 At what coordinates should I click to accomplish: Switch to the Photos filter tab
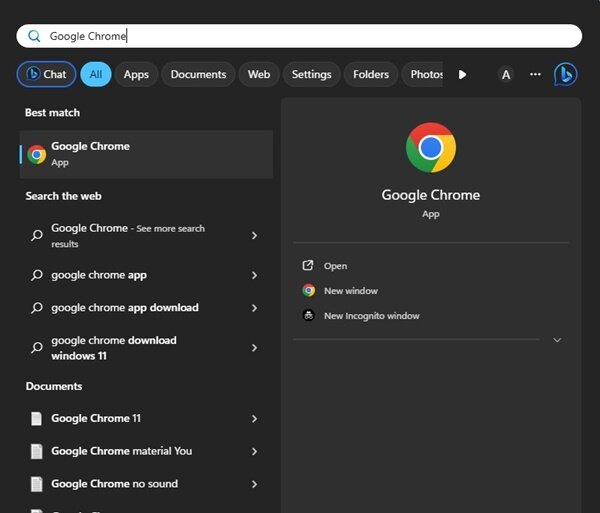tap(423, 74)
